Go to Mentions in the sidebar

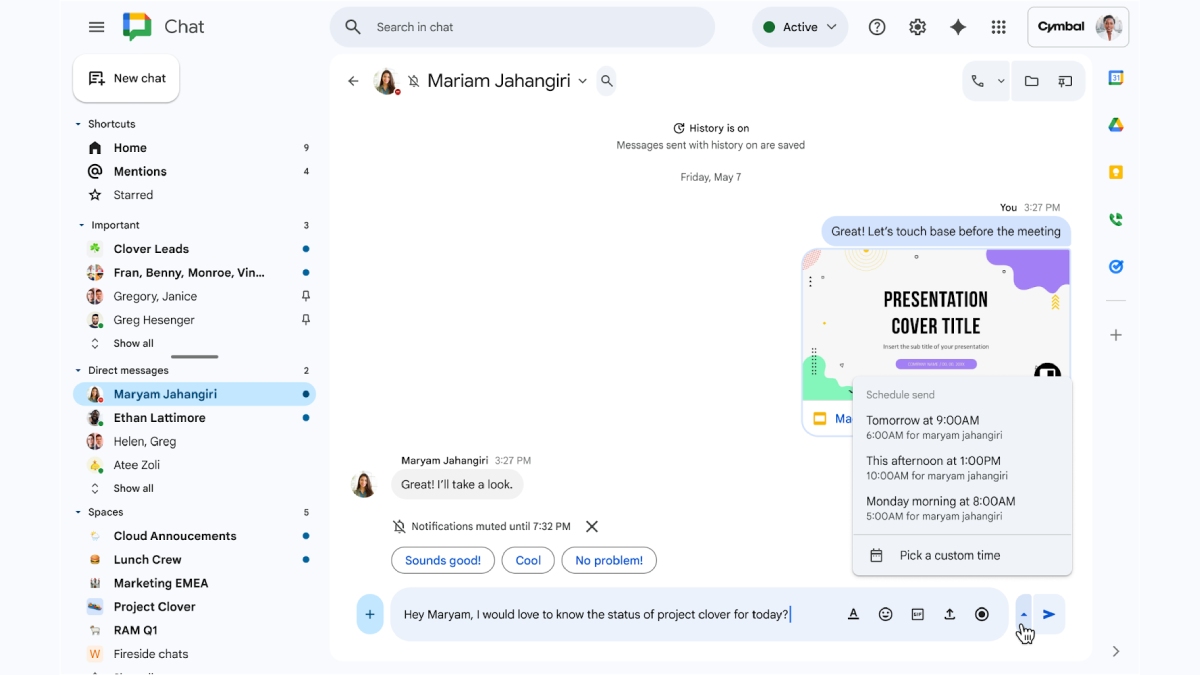coord(138,171)
